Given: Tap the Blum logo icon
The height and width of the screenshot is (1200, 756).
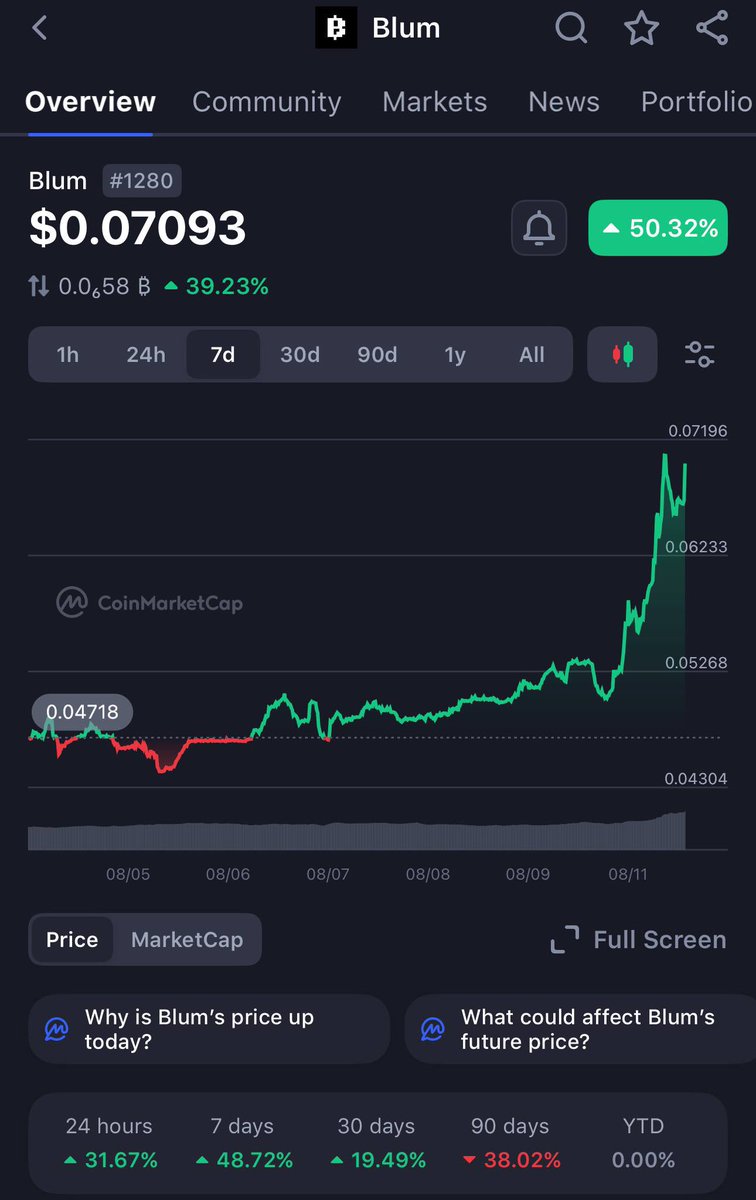Looking at the screenshot, I should pyautogui.click(x=336, y=28).
